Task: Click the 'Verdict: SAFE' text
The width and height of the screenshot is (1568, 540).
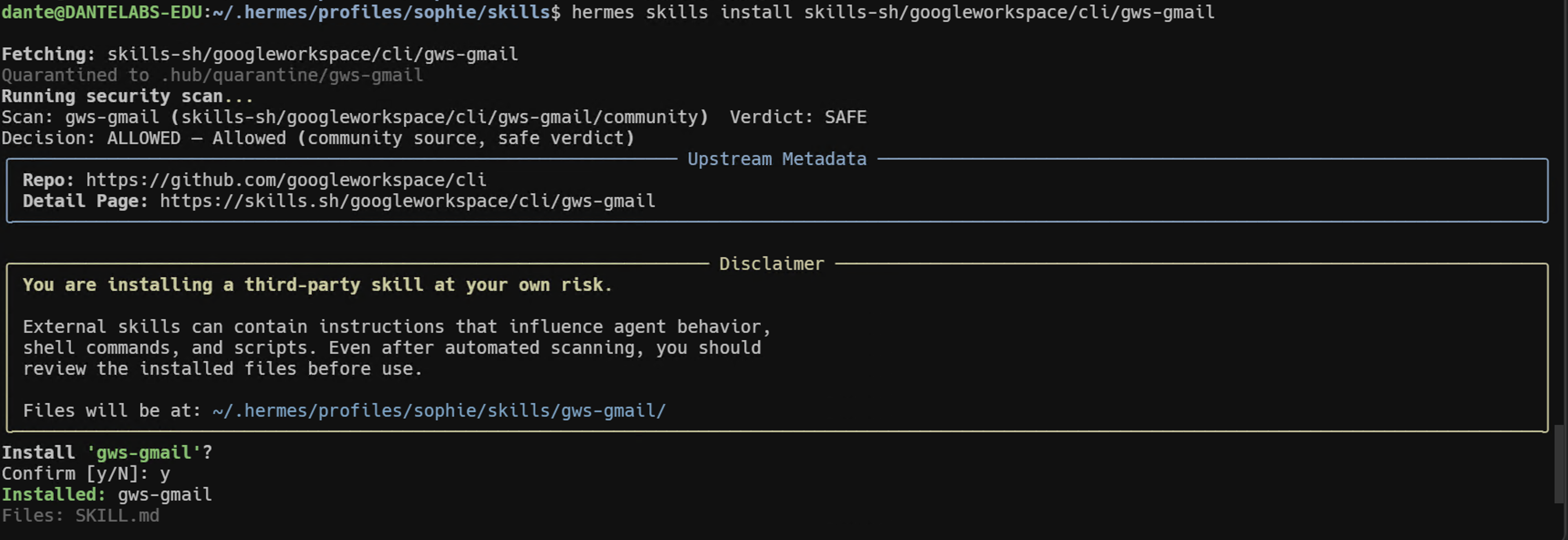Action: click(798, 117)
